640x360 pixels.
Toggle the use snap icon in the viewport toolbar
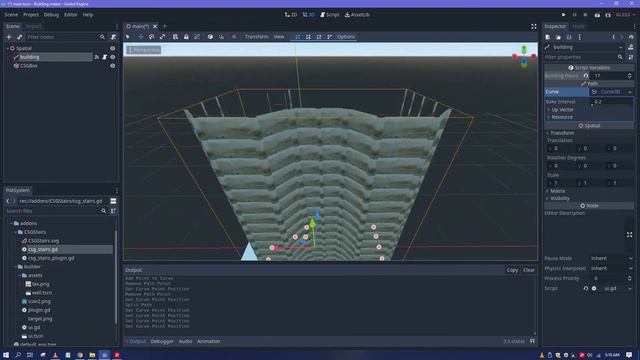click(x=221, y=37)
